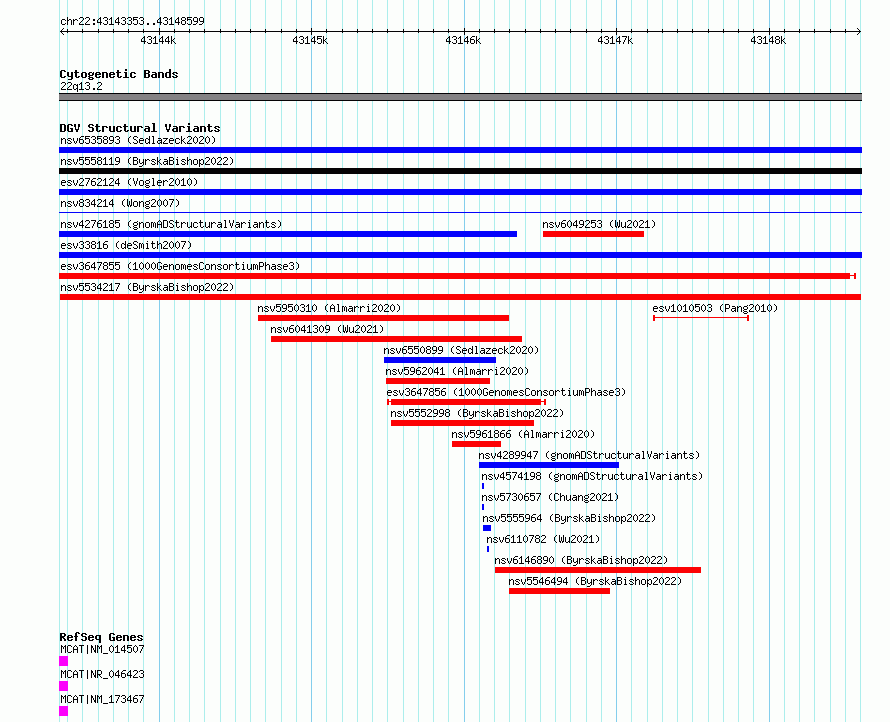The height and width of the screenshot is (722, 890).
Task: Click the nsv5730657 (Chuang2021) label
Action: [550, 497]
